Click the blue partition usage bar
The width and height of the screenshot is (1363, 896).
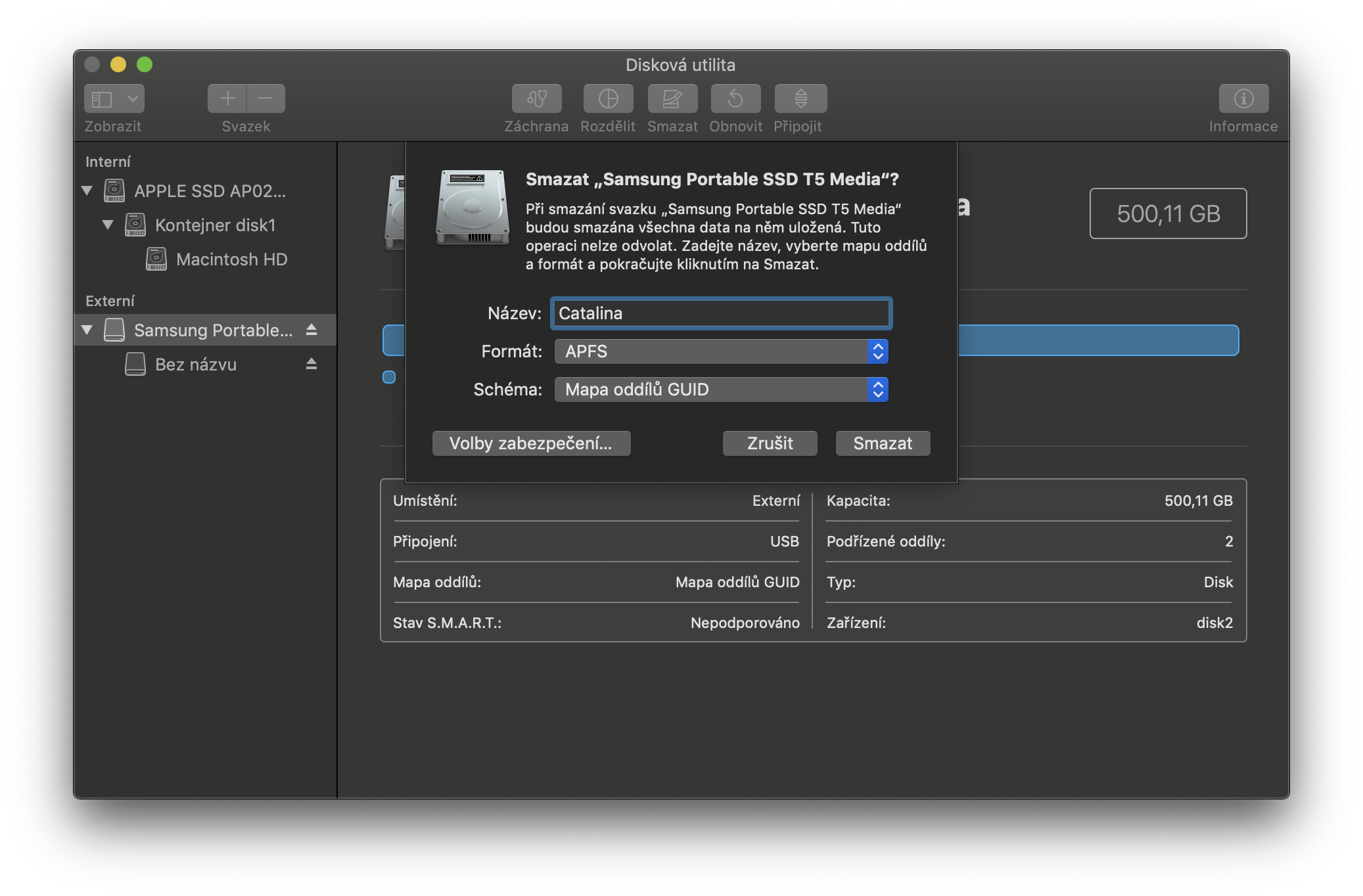(x=1097, y=340)
